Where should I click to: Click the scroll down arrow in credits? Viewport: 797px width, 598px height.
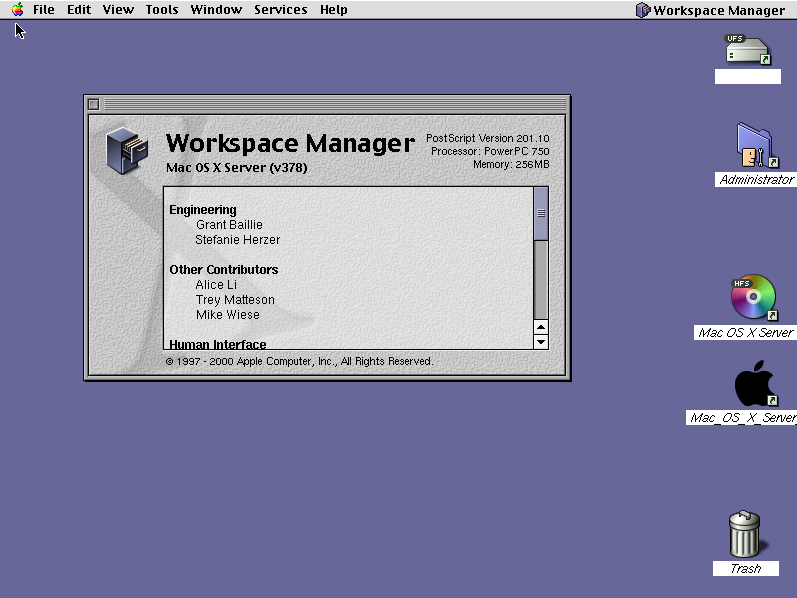[541, 342]
